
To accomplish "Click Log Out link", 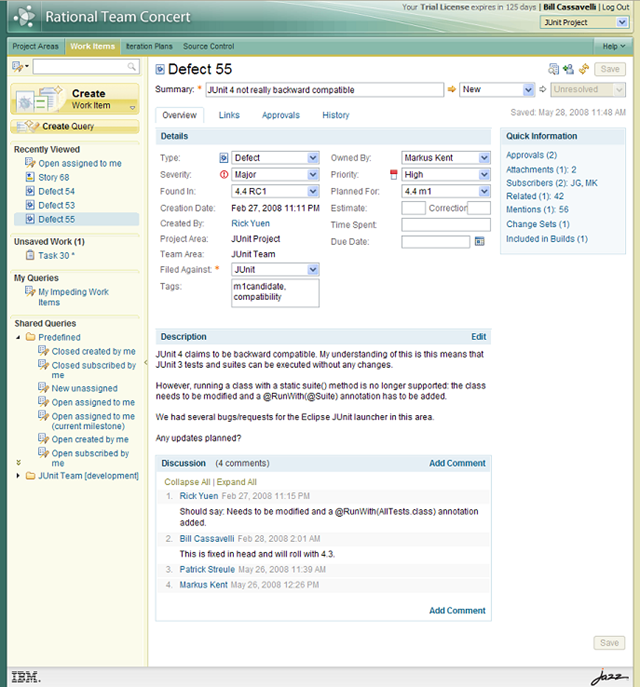I will click(x=615, y=7).
